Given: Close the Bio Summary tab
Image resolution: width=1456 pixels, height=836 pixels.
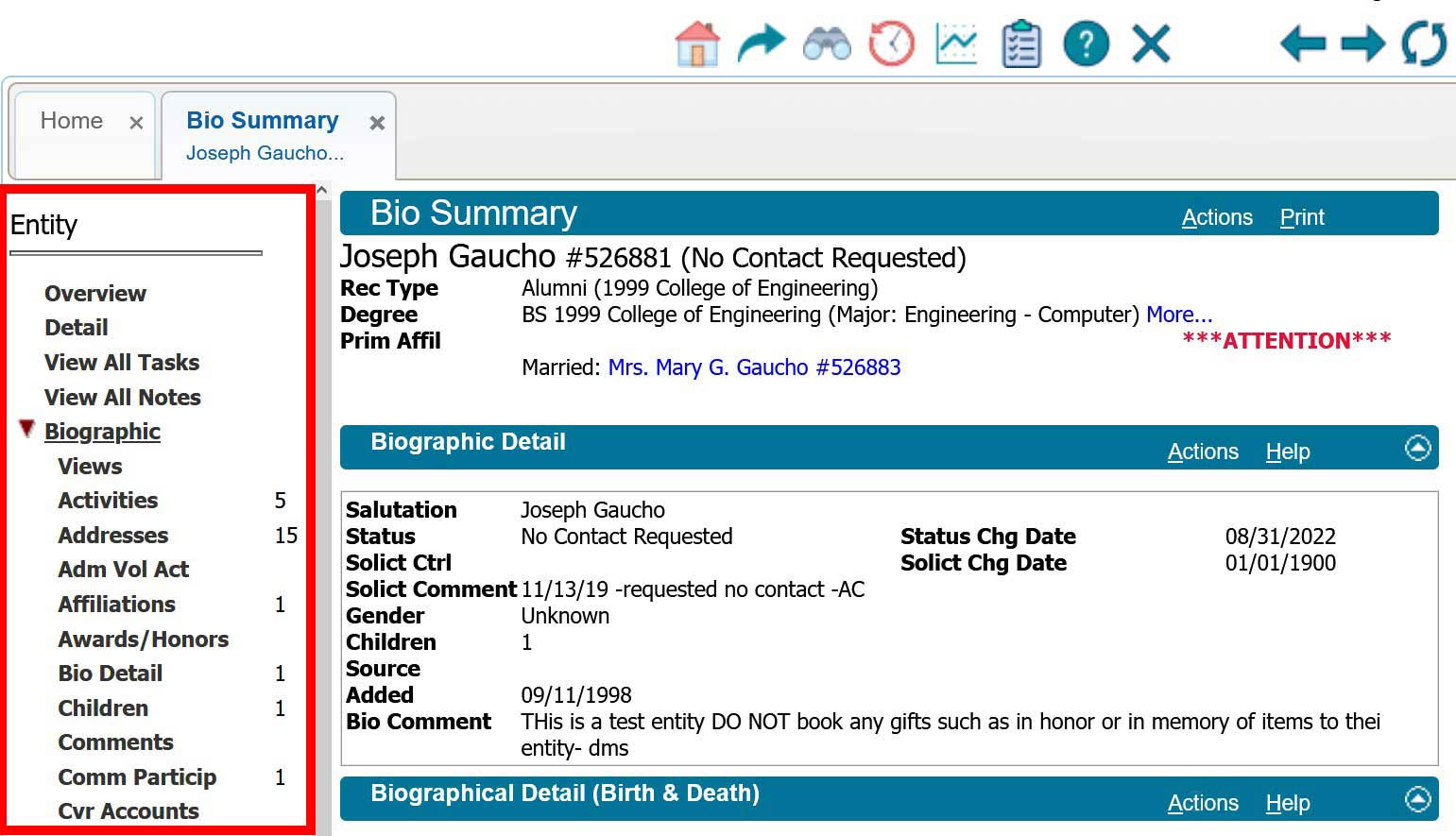Looking at the screenshot, I should tap(377, 123).
